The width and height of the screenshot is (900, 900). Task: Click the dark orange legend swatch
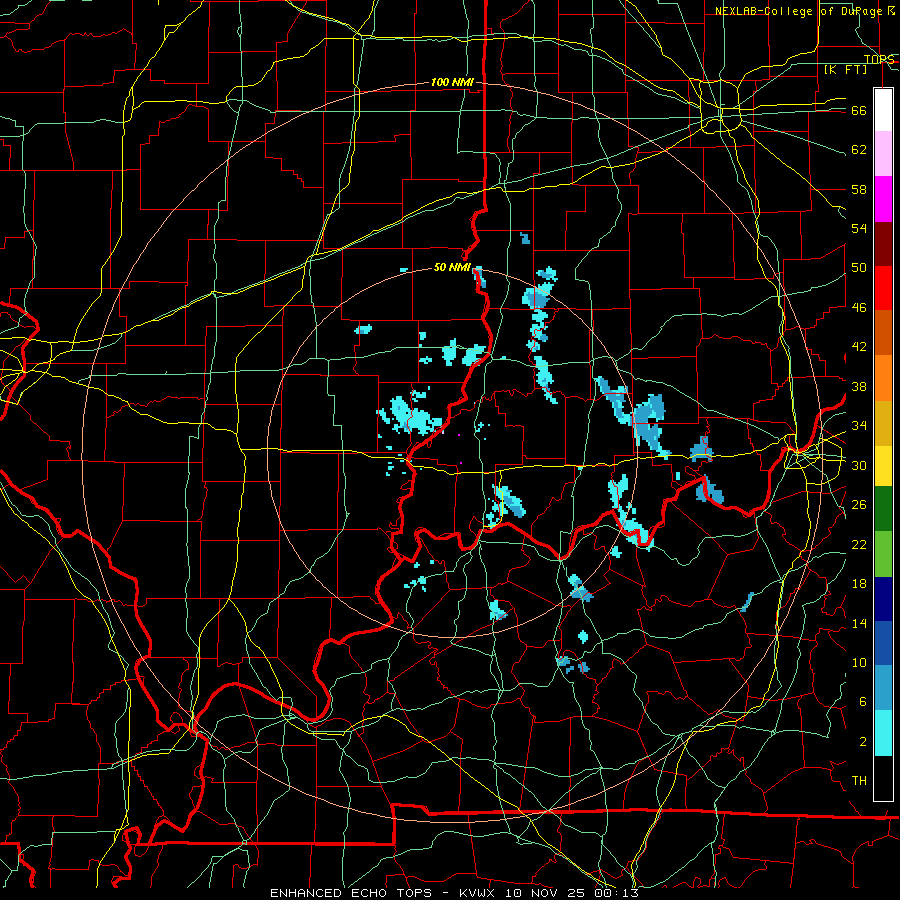(x=883, y=332)
